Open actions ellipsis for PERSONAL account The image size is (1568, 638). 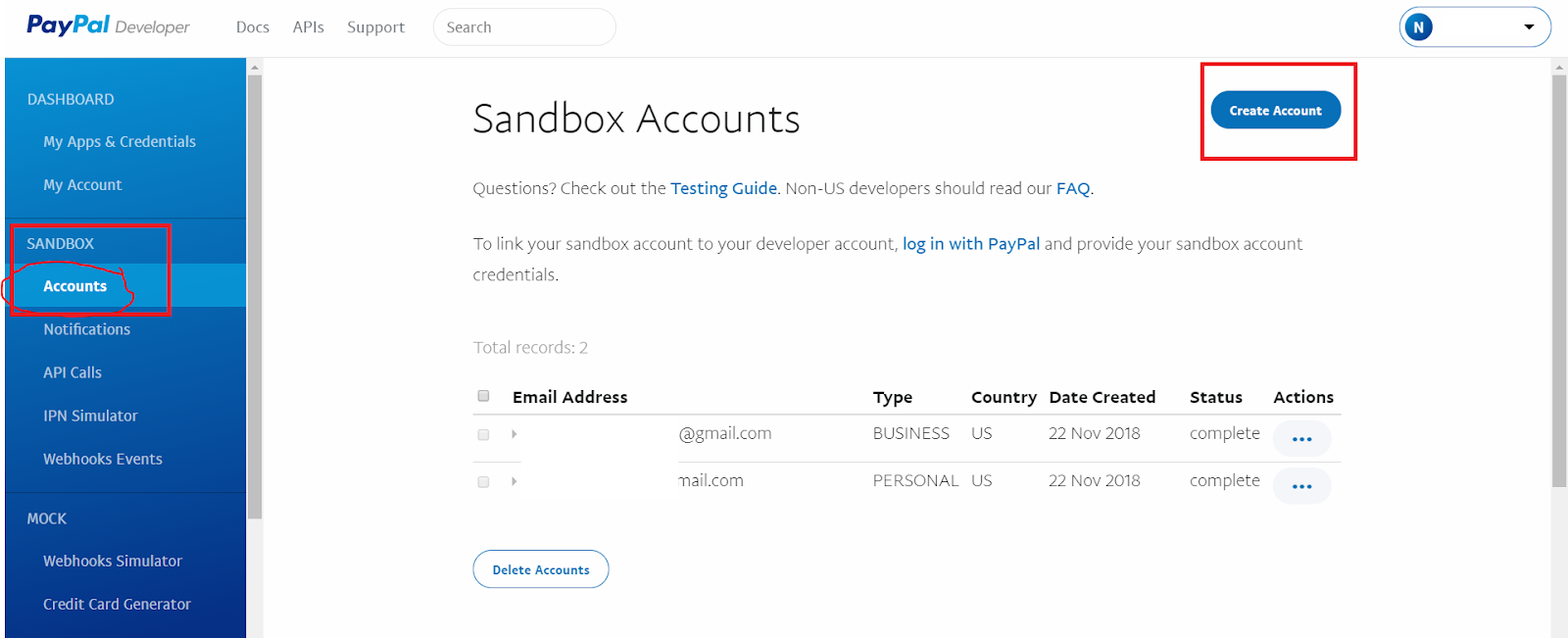pos(1301,486)
